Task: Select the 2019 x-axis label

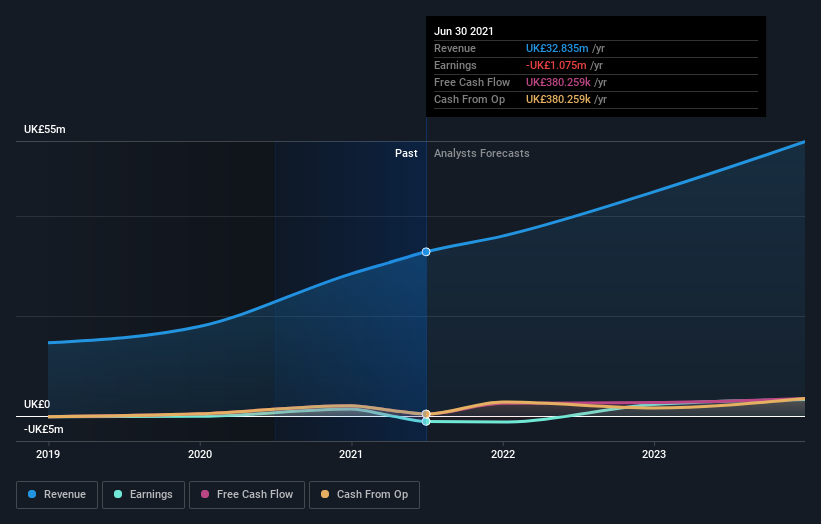Action: point(48,454)
